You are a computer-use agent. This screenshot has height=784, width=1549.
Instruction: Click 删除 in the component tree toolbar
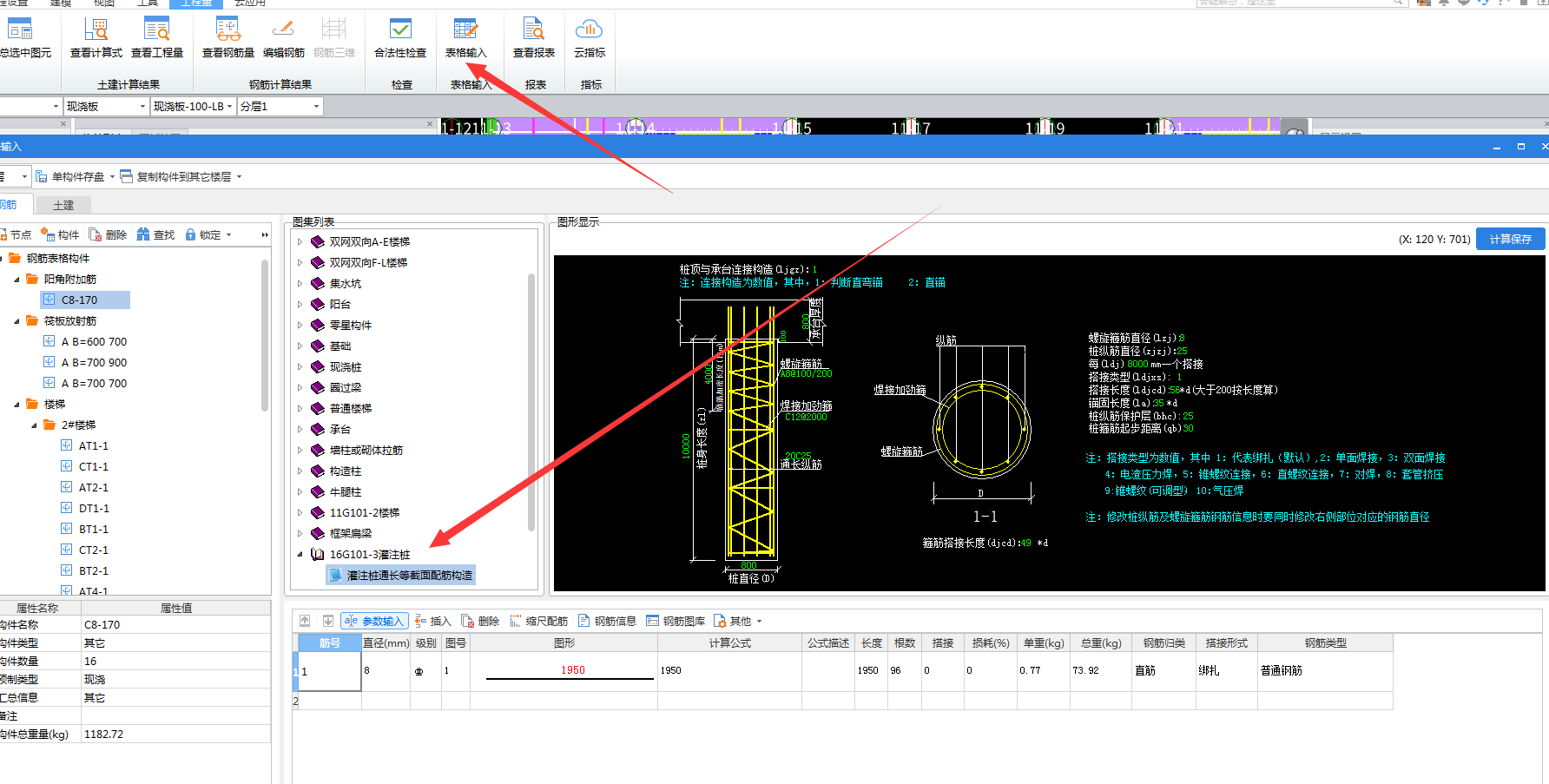coord(108,235)
